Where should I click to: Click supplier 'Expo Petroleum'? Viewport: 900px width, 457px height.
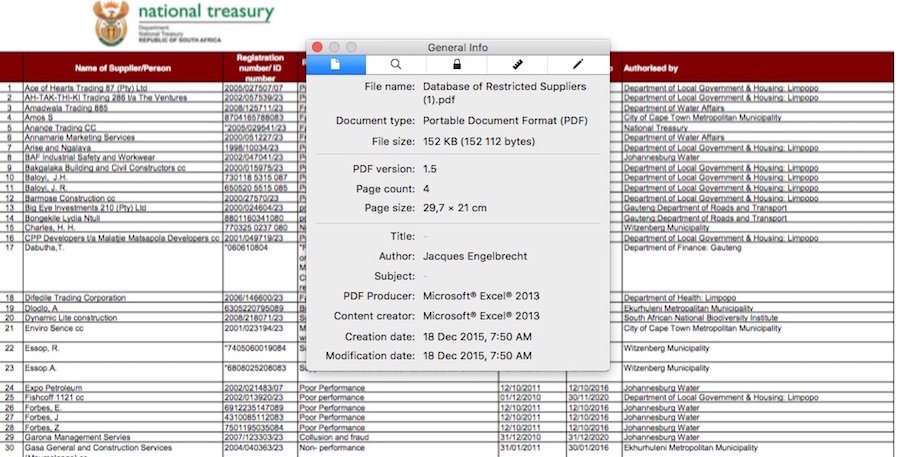53,388
